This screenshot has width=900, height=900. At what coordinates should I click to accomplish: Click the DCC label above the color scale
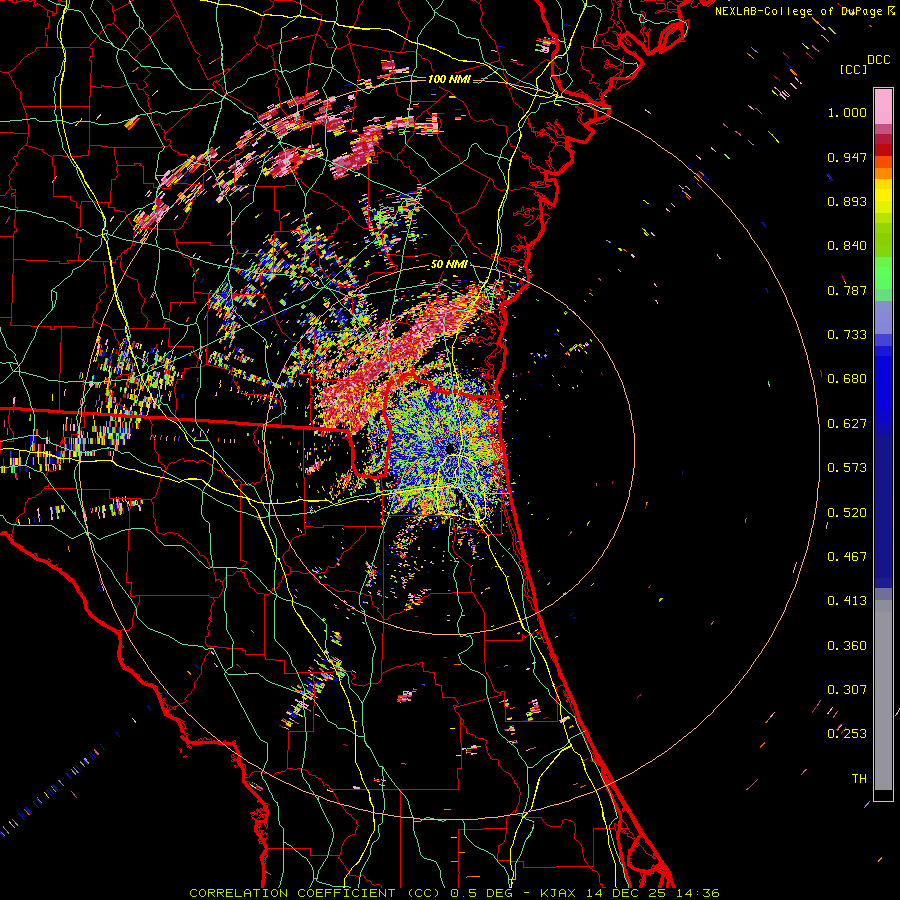(x=878, y=60)
